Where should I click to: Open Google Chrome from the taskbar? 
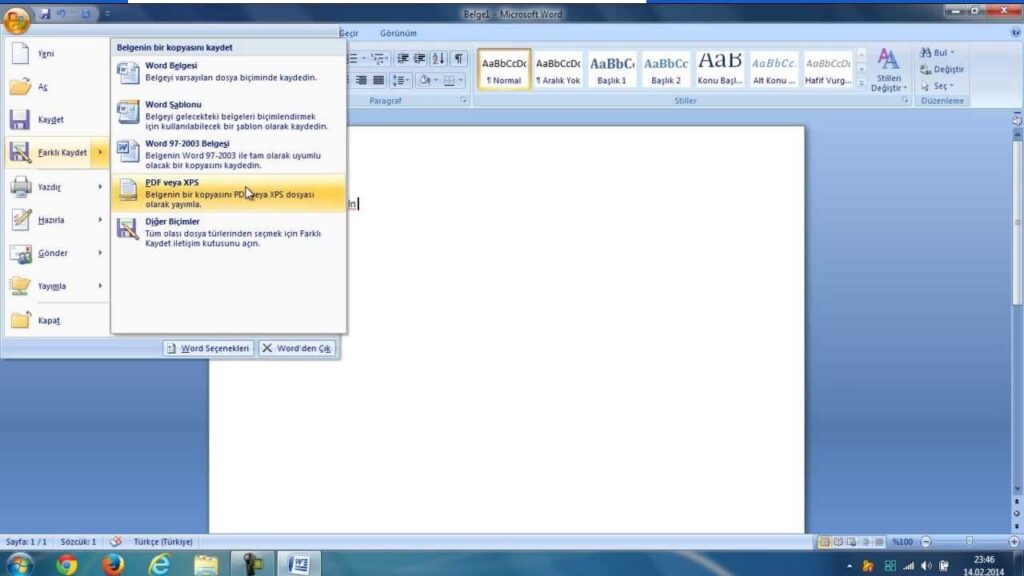coord(66,564)
